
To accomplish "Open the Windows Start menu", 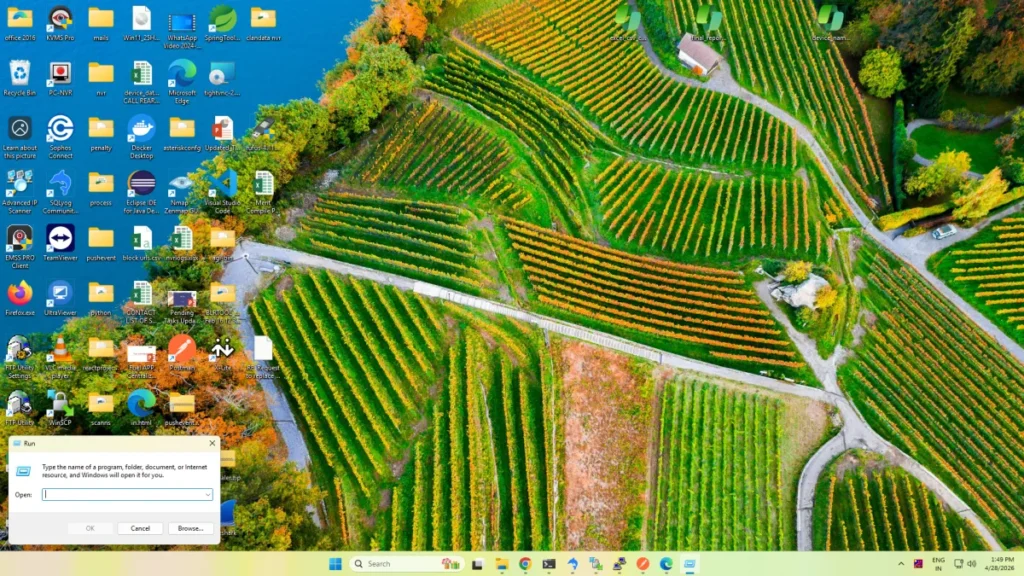I will (334, 564).
